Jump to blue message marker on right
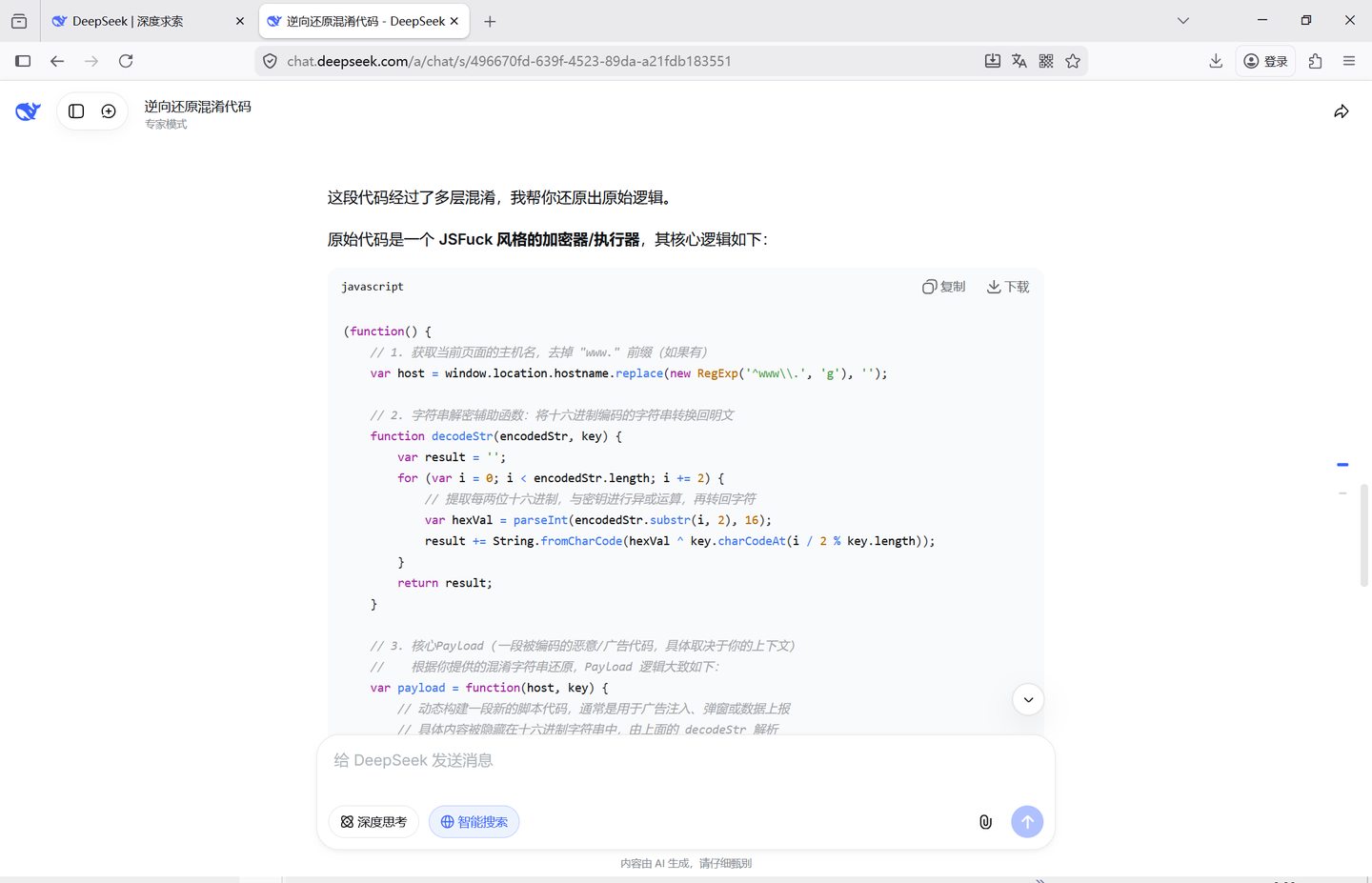This screenshot has height=883, width=1372. coord(1342,465)
